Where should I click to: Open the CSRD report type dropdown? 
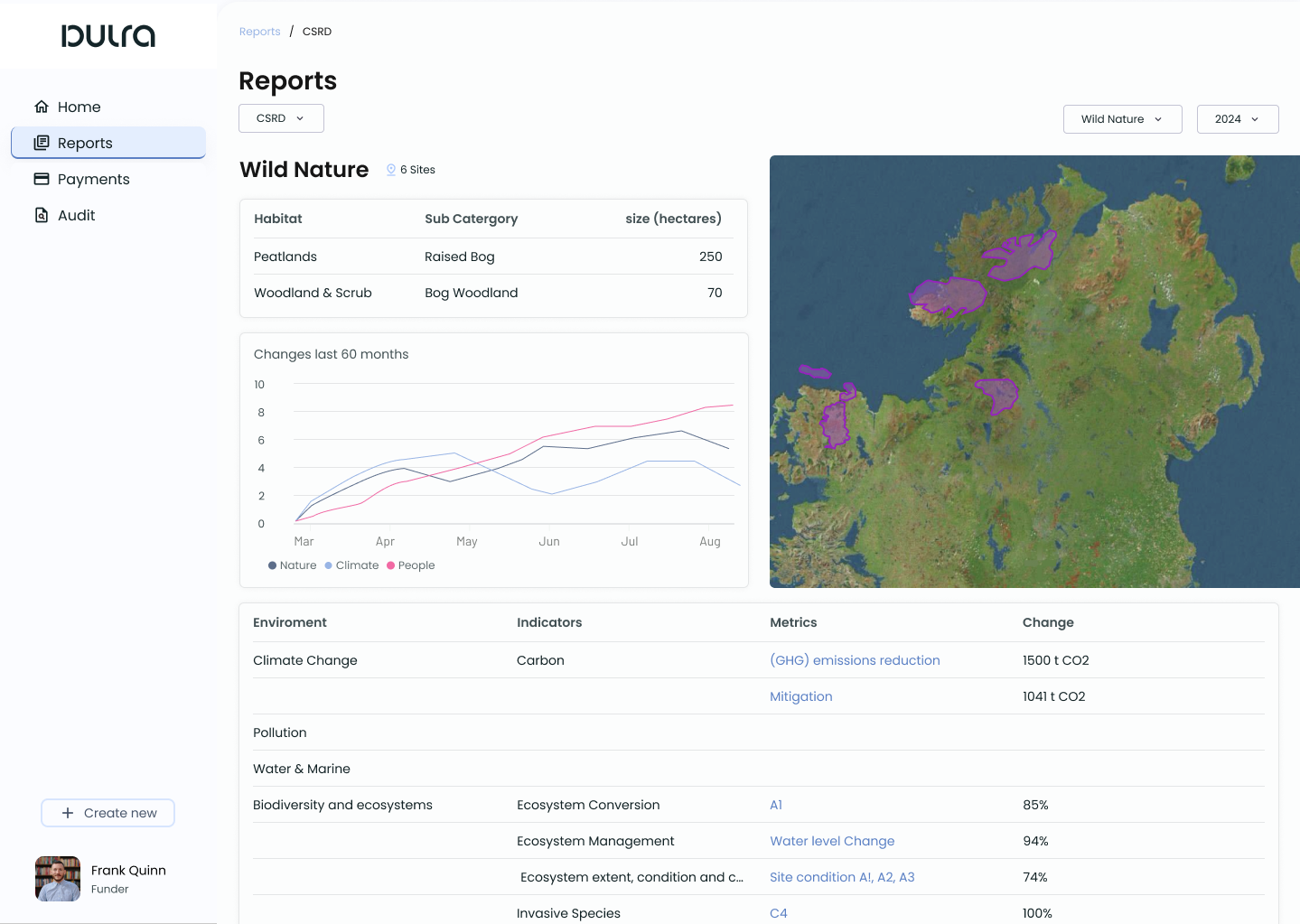pyautogui.click(x=281, y=118)
